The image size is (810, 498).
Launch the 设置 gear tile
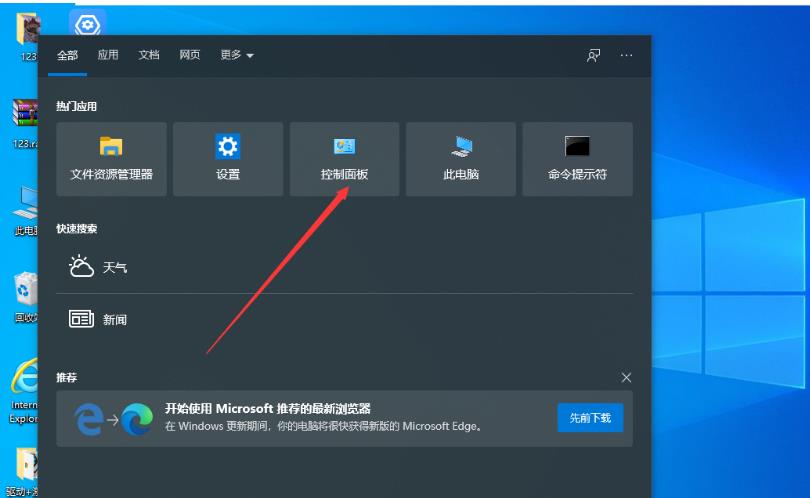[x=228, y=159]
